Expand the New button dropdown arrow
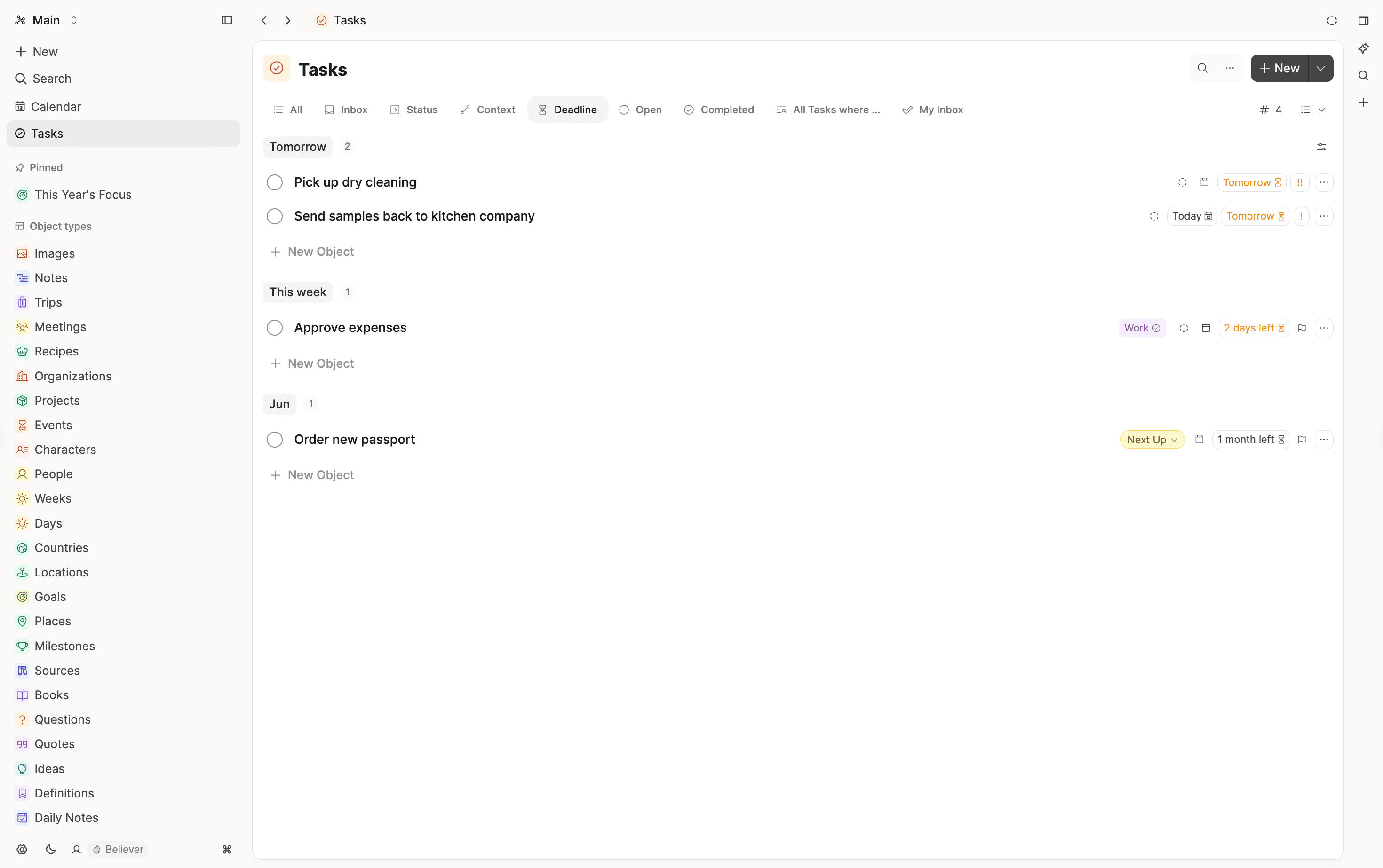 click(1320, 68)
